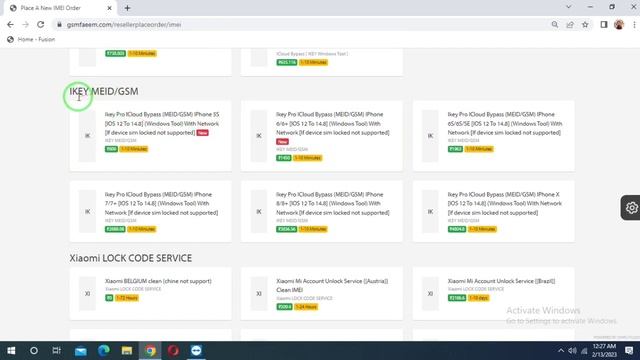Click the red New badge on iPhone 6/6+ card
The width and height of the screenshot is (640, 360).
point(282,142)
